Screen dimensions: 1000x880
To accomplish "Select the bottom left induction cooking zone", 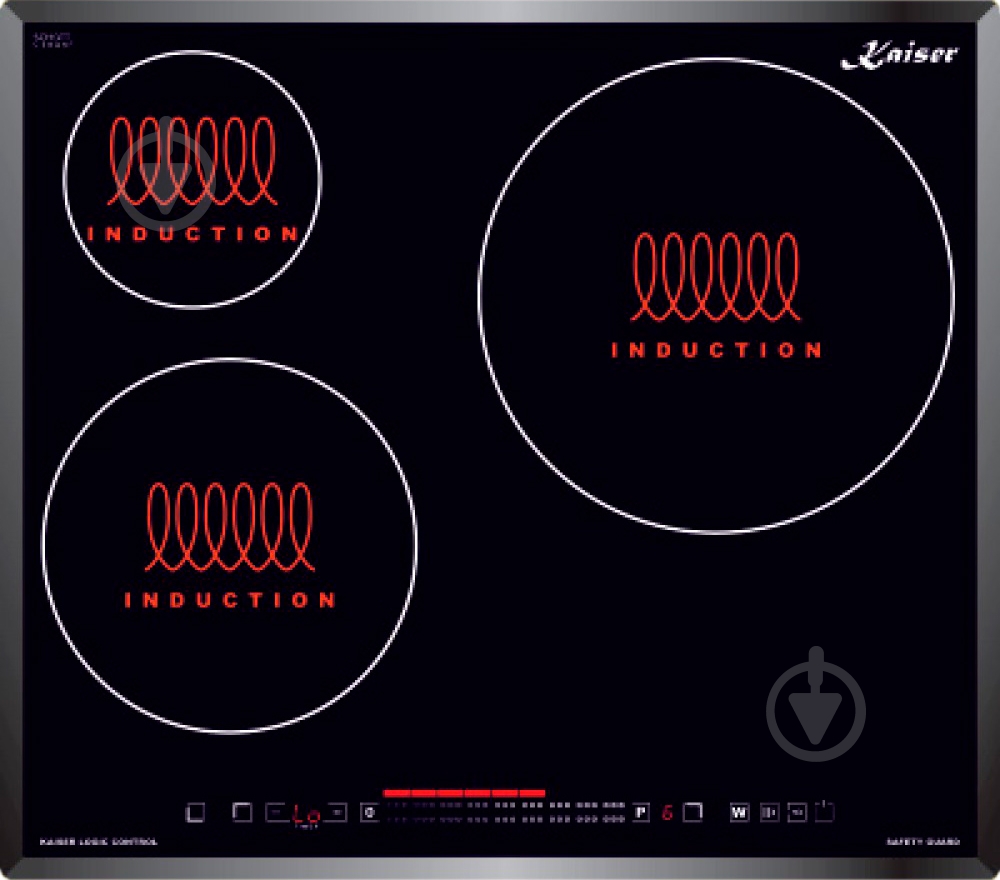I will [230, 546].
